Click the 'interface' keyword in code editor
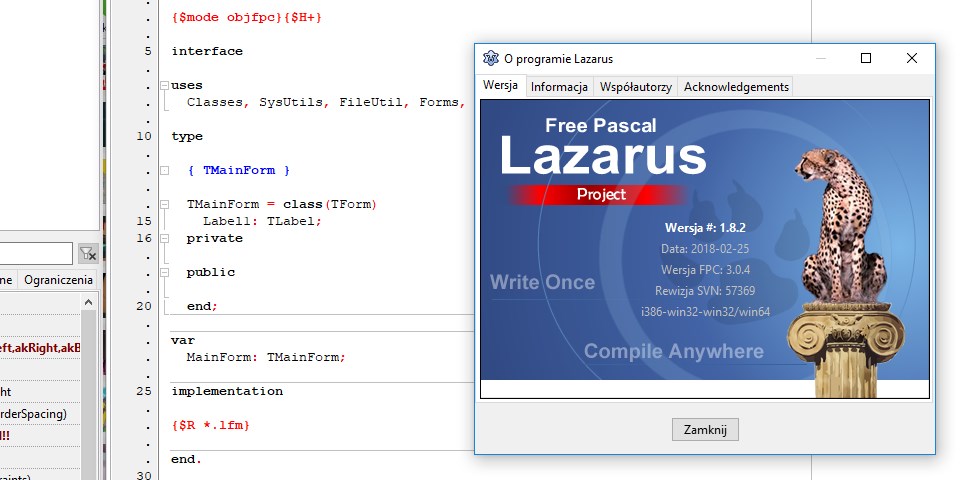The image size is (960, 480). 207,51
